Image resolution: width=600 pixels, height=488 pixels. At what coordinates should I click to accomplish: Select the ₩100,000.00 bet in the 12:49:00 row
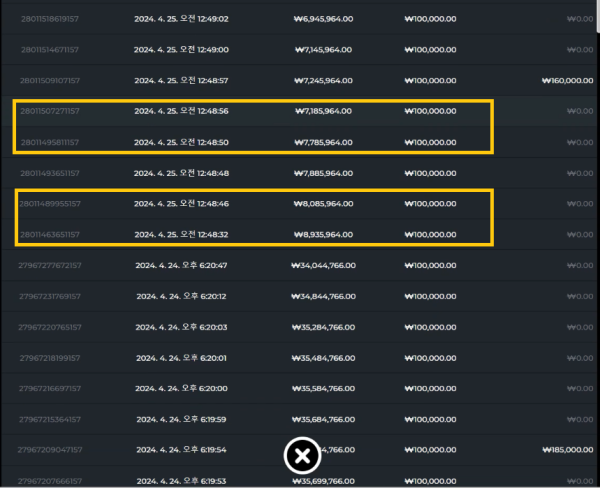click(x=430, y=50)
